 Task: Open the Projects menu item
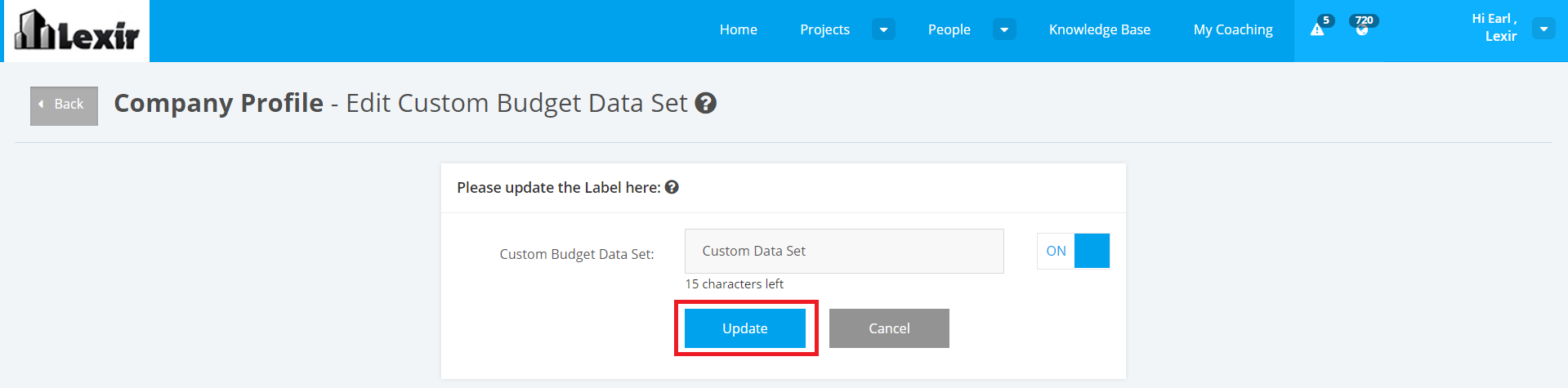(824, 29)
